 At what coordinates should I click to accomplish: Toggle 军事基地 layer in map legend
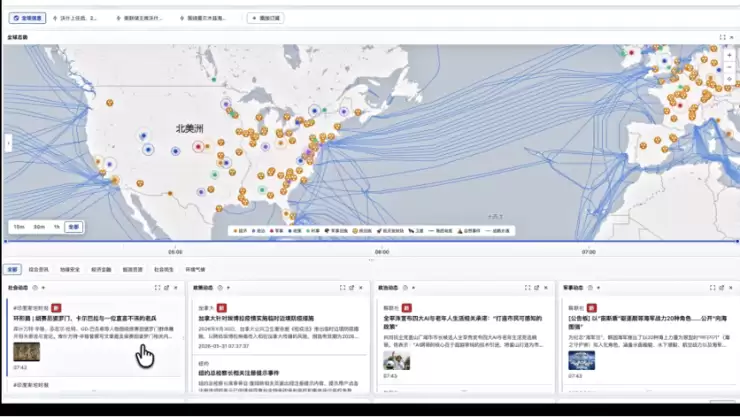pos(336,231)
